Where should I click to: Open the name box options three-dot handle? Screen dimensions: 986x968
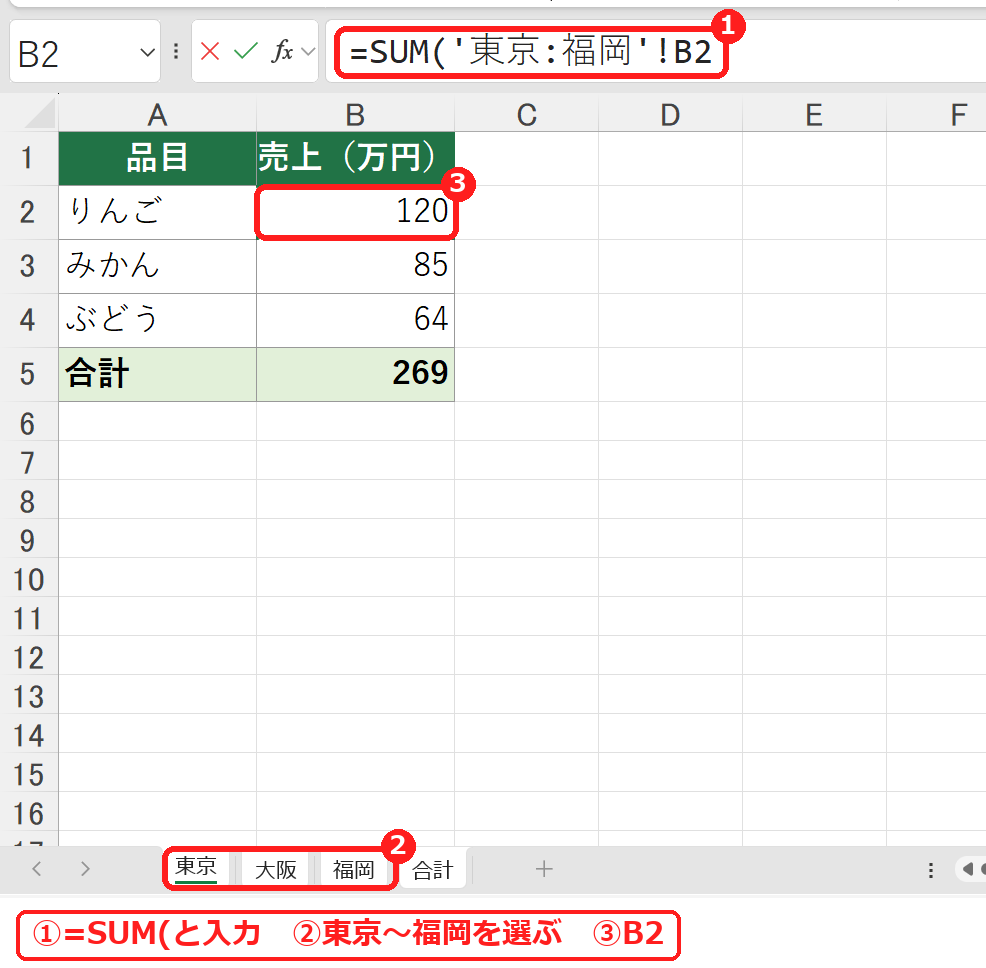(176, 52)
